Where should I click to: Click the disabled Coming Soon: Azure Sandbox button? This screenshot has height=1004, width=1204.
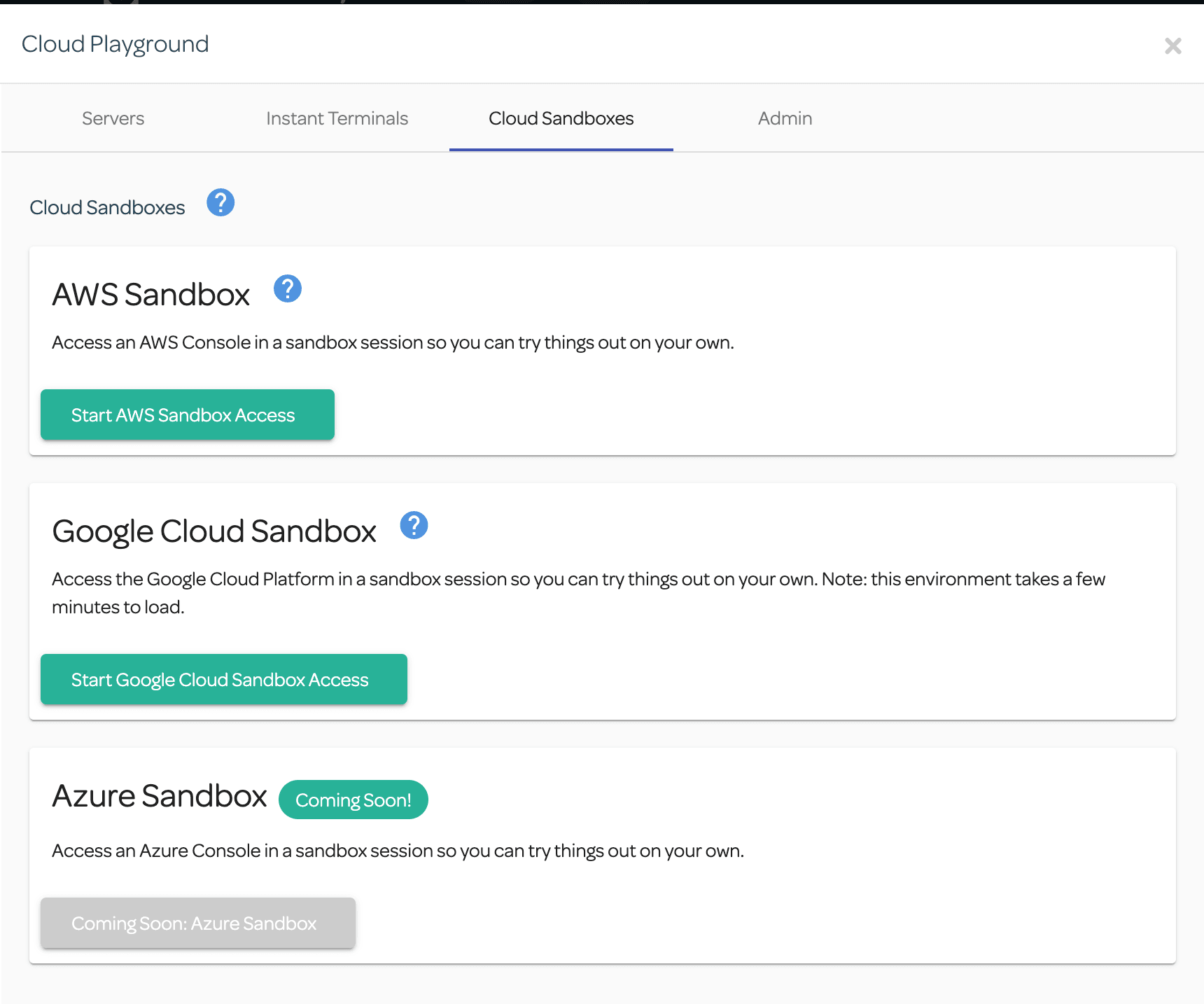[x=198, y=923]
